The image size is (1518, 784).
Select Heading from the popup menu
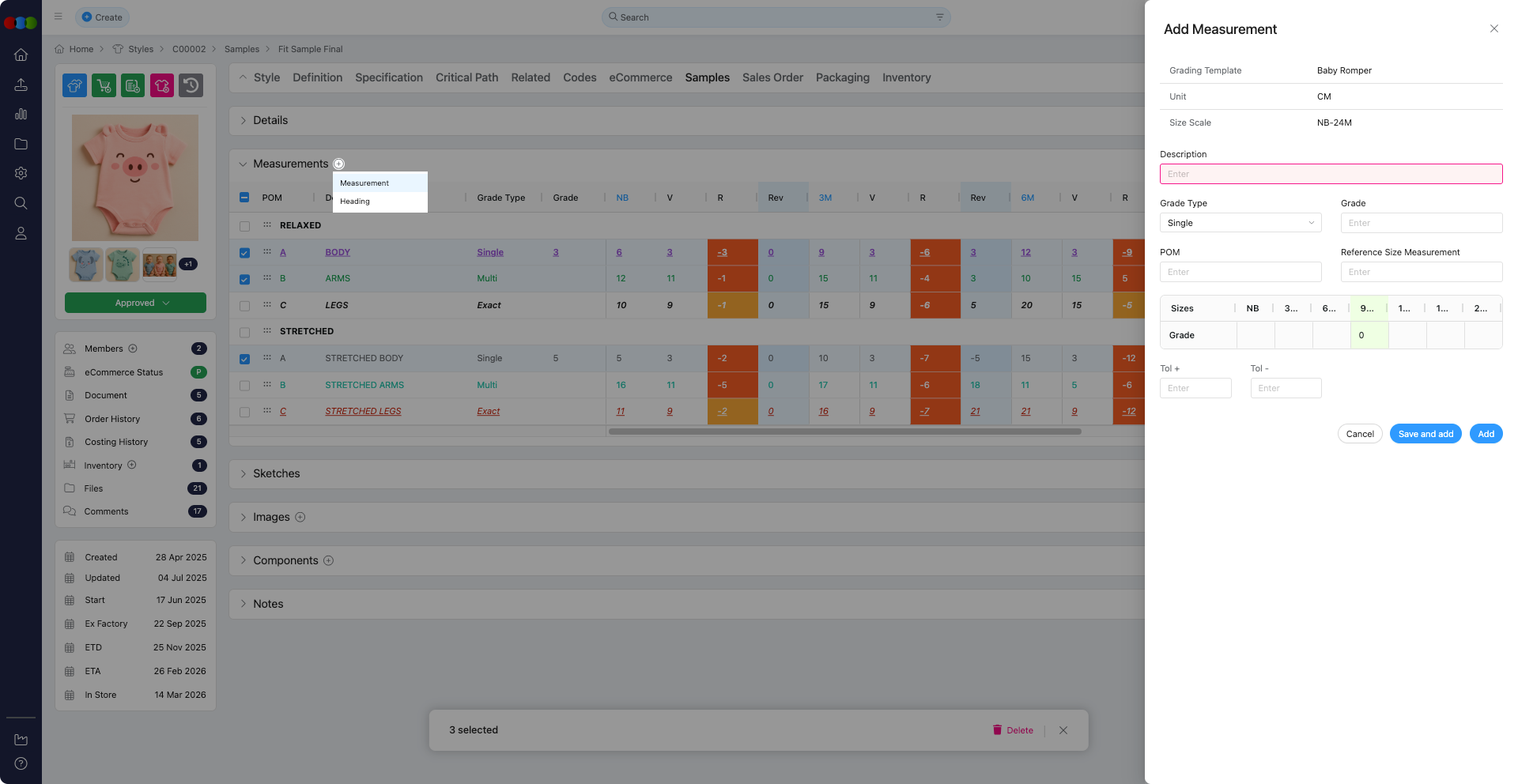[x=355, y=202]
